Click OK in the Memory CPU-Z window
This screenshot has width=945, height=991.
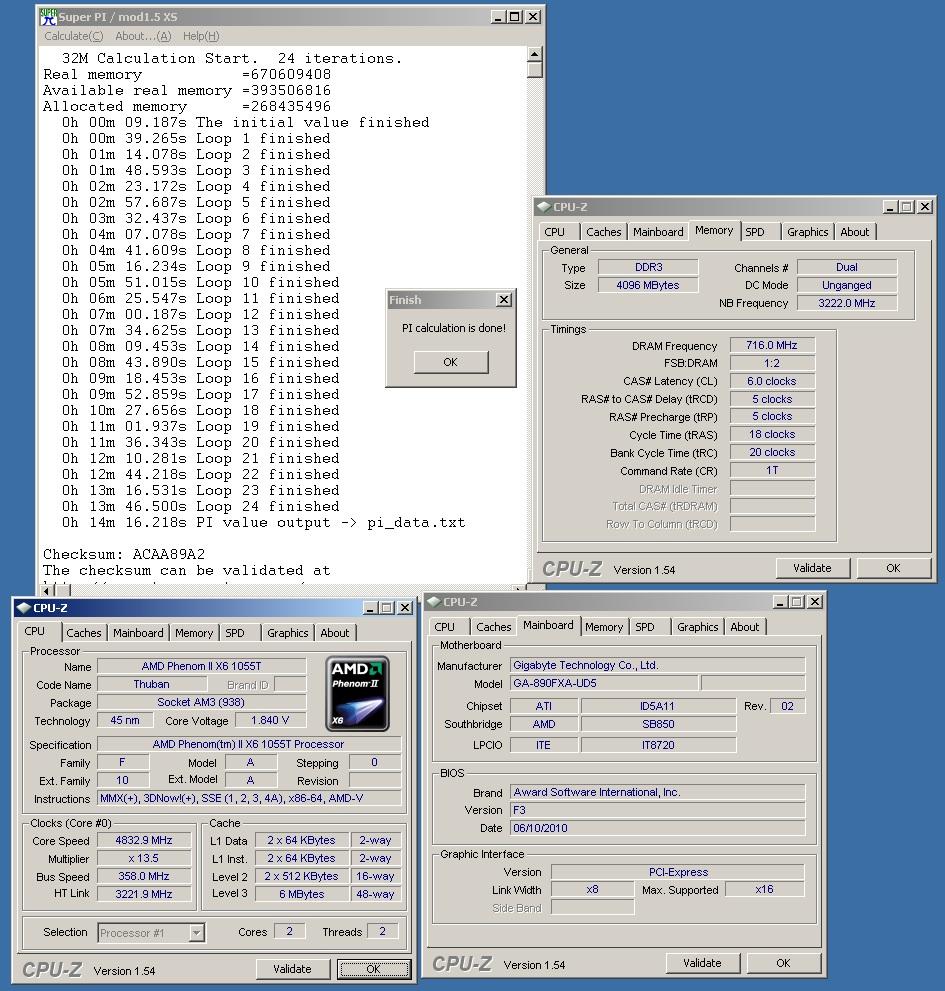[x=893, y=568]
